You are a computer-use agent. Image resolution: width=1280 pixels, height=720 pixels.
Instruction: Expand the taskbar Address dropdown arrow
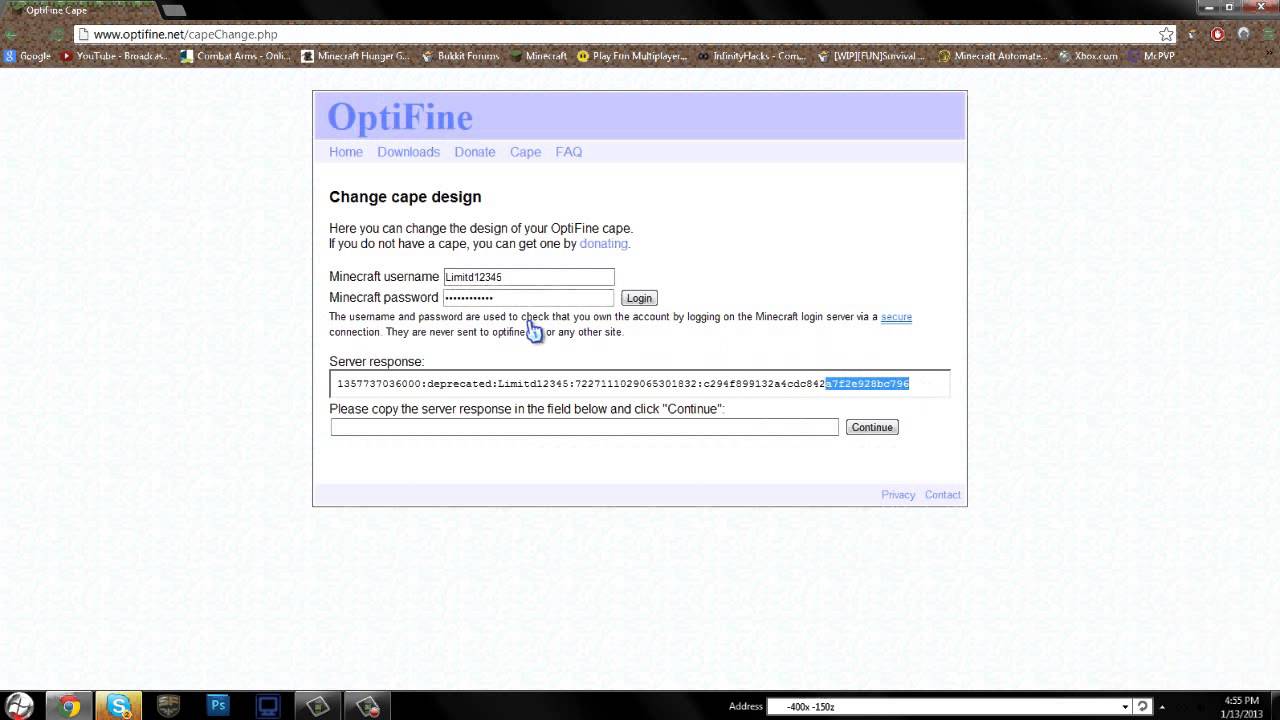[x=1126, y=707]
